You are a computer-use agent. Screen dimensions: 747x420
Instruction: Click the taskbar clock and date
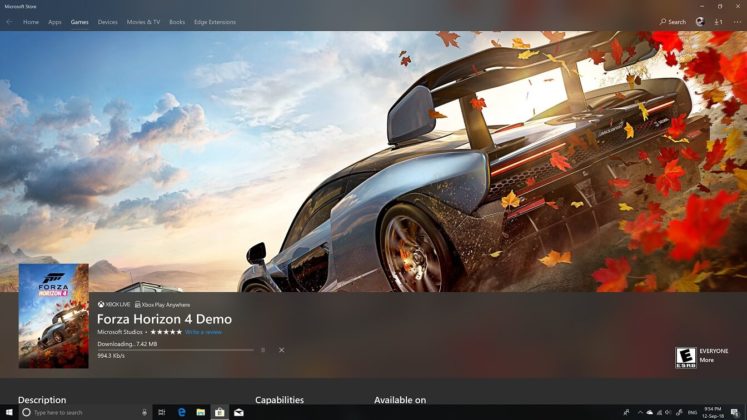pos(713,412)
